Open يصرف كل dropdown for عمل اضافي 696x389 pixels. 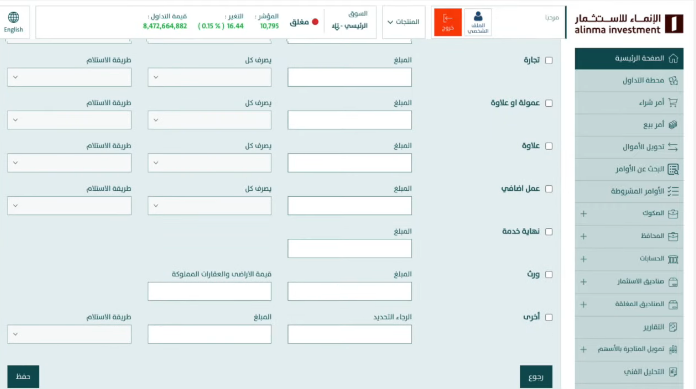(x=210, y=206)
